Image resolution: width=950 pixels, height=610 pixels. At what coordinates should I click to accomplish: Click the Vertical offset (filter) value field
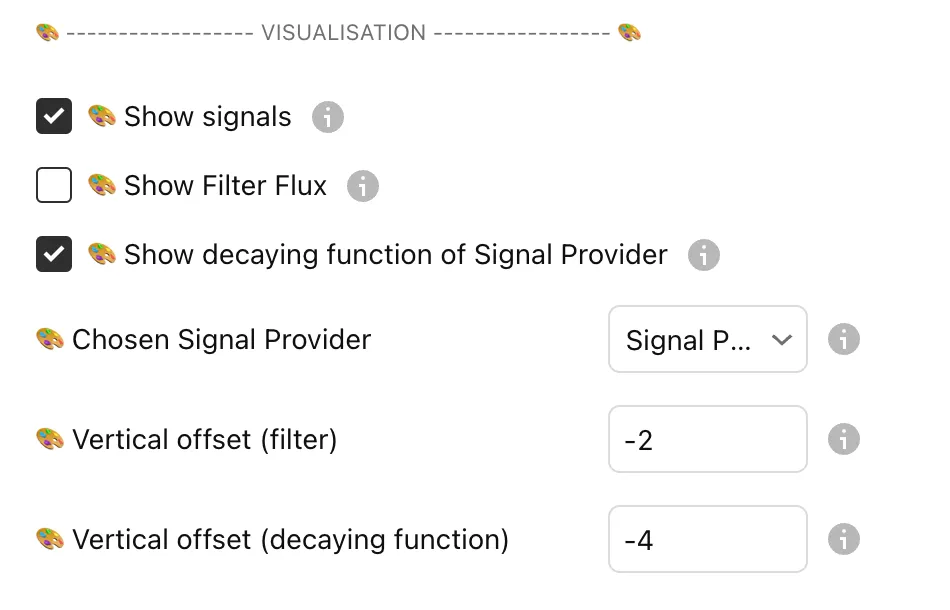[707, 439]
